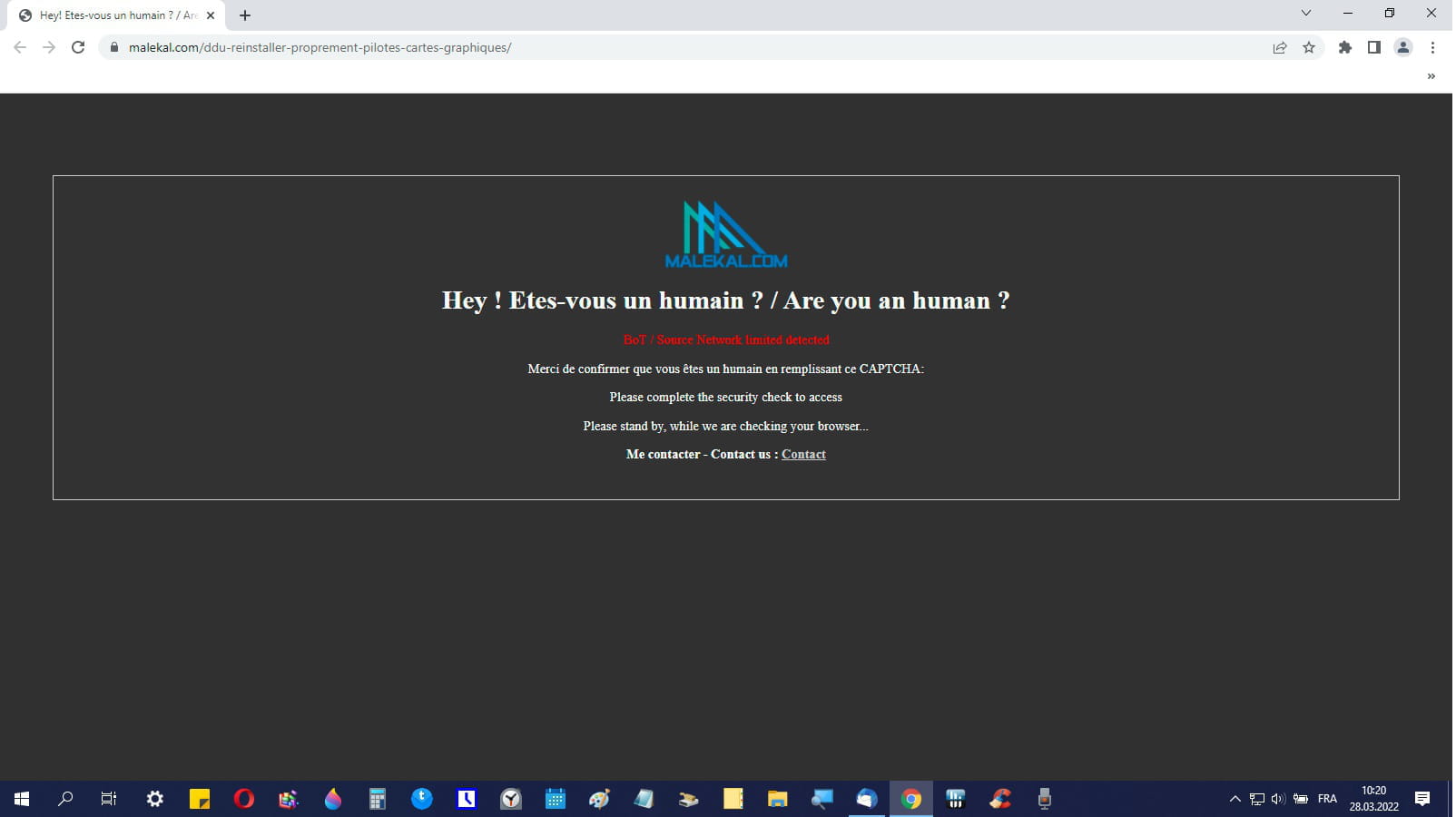This screenshot has width=1456, height=817.
Task: Open Sticky Notes from the taskbar
Action: pyautogui.click(x=200, y=799)
